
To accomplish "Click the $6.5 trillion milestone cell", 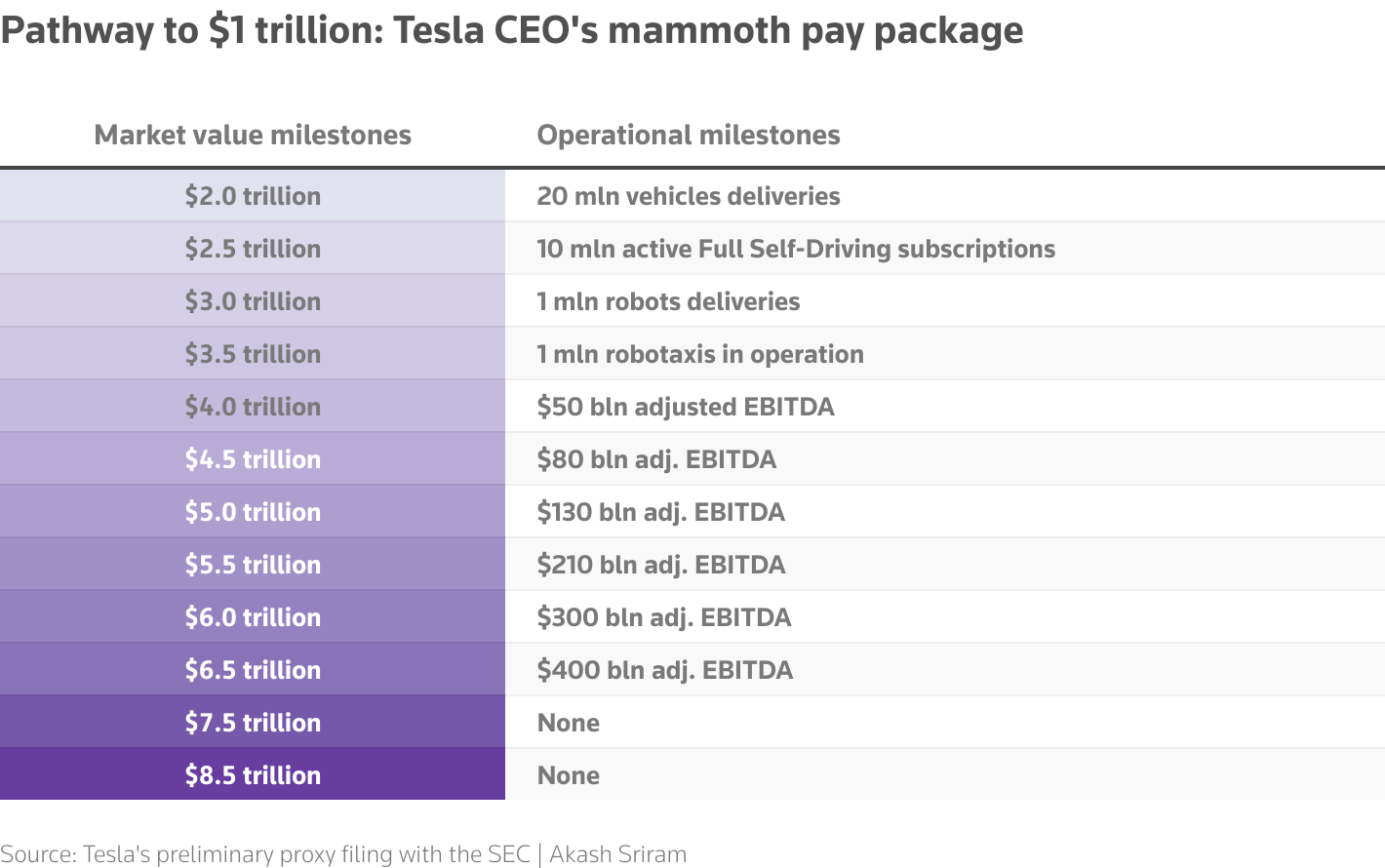I will pos(253,670).
